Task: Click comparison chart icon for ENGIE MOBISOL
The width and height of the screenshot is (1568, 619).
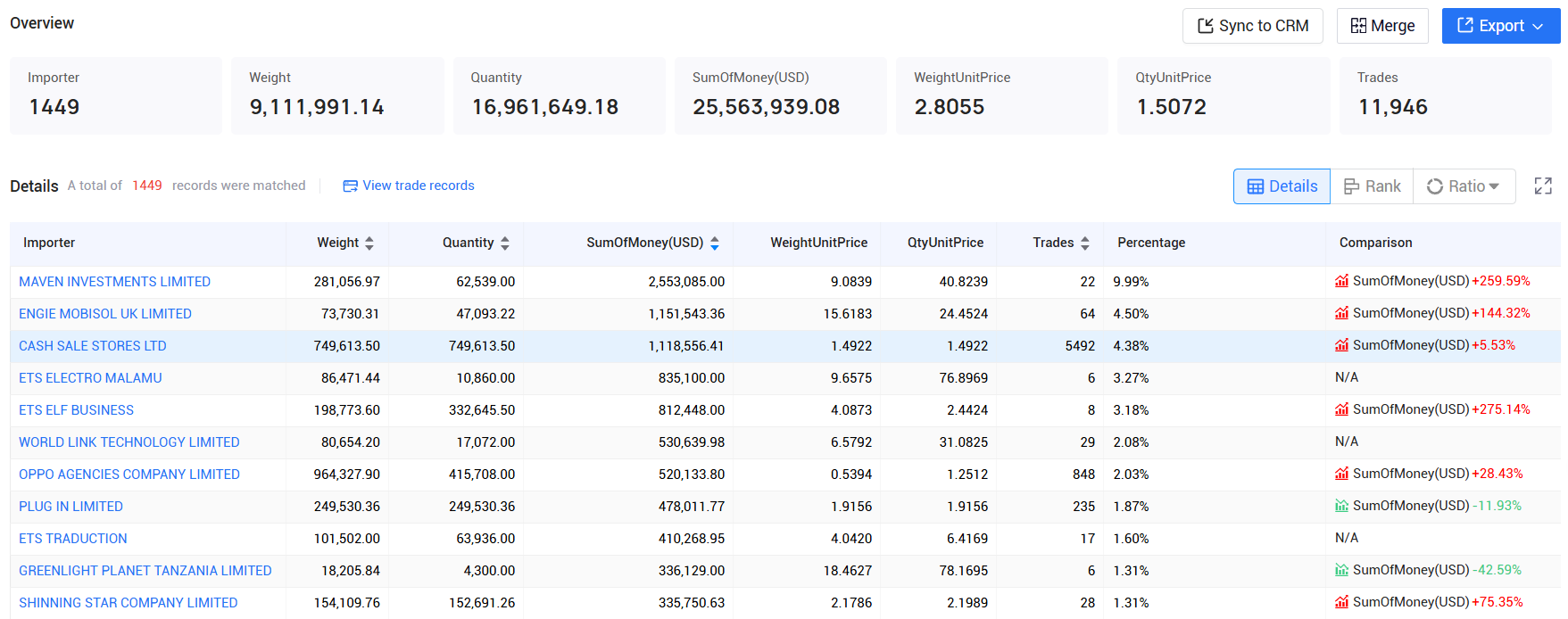Action: coord(1342,313)
